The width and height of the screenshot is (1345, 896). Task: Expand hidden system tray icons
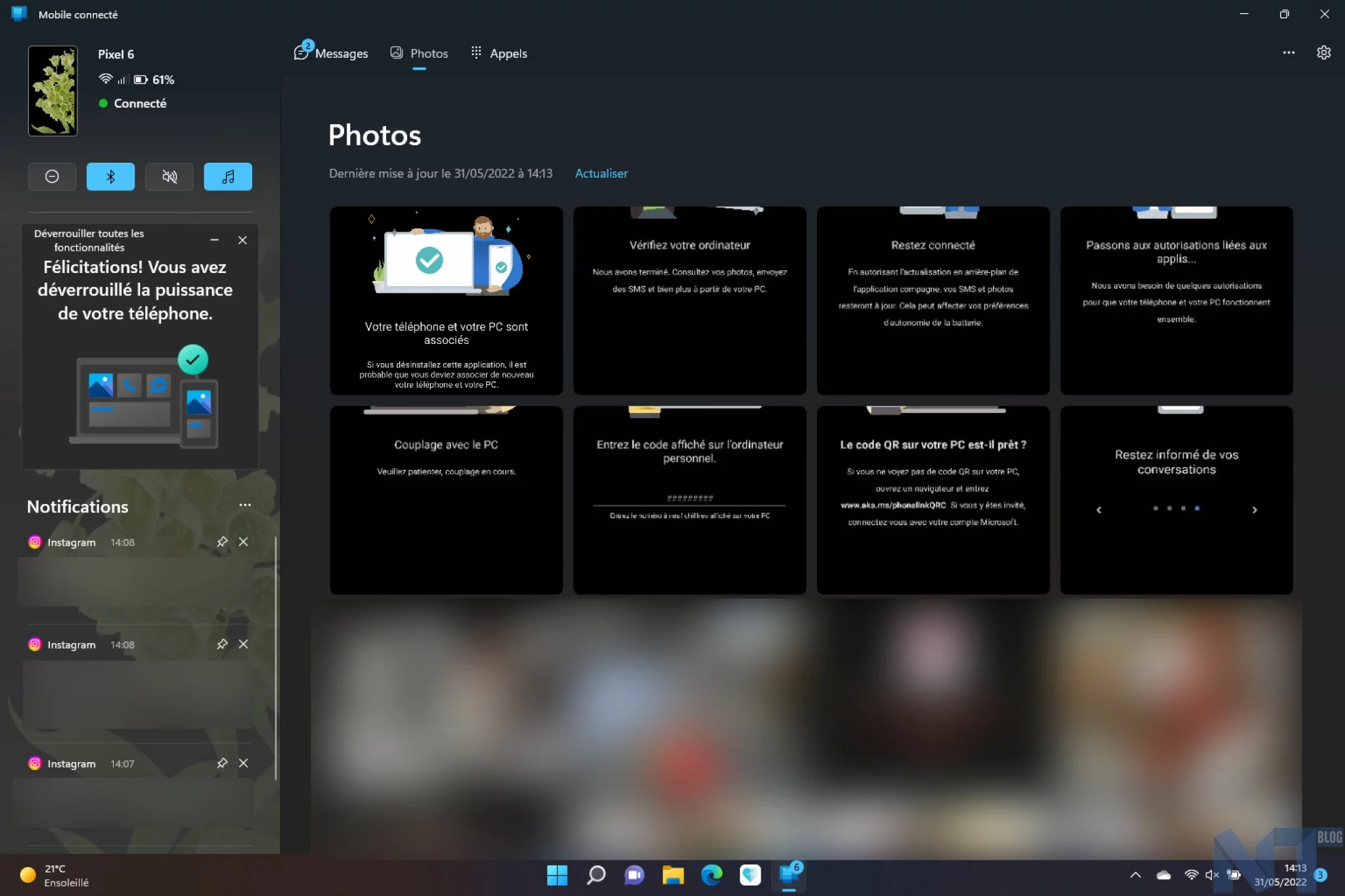1135,875
